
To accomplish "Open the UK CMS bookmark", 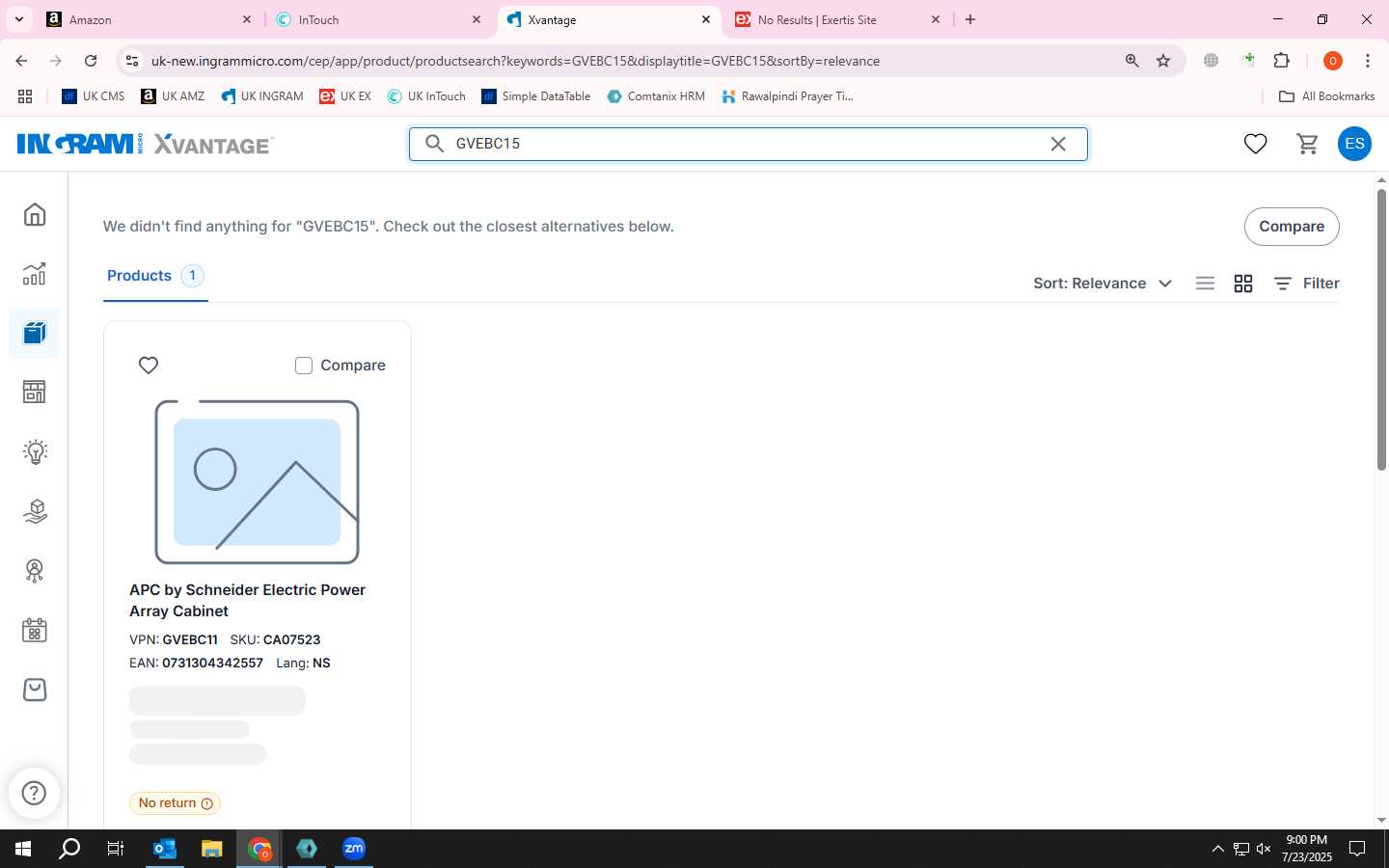I will [94, 96].
